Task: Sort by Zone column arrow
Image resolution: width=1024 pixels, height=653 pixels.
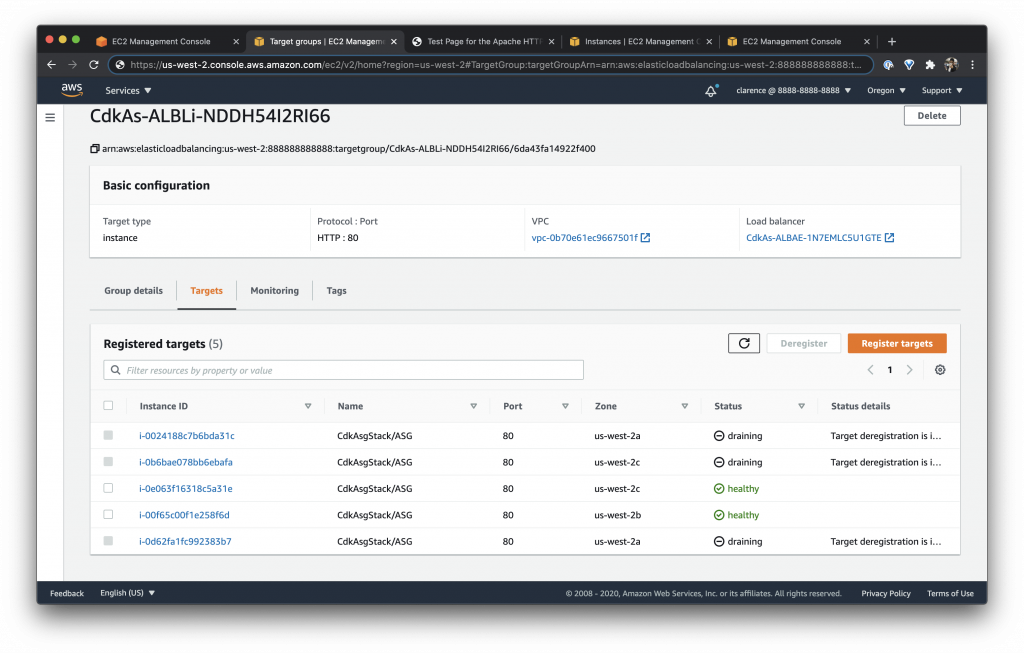Action: pyautogui.click(x=684, y=406)
